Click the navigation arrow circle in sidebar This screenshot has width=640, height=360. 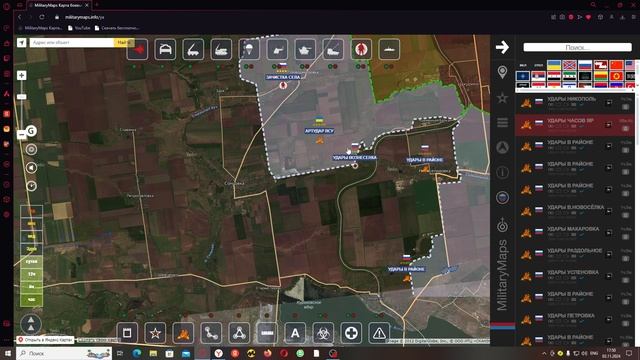tap(502, 147)
